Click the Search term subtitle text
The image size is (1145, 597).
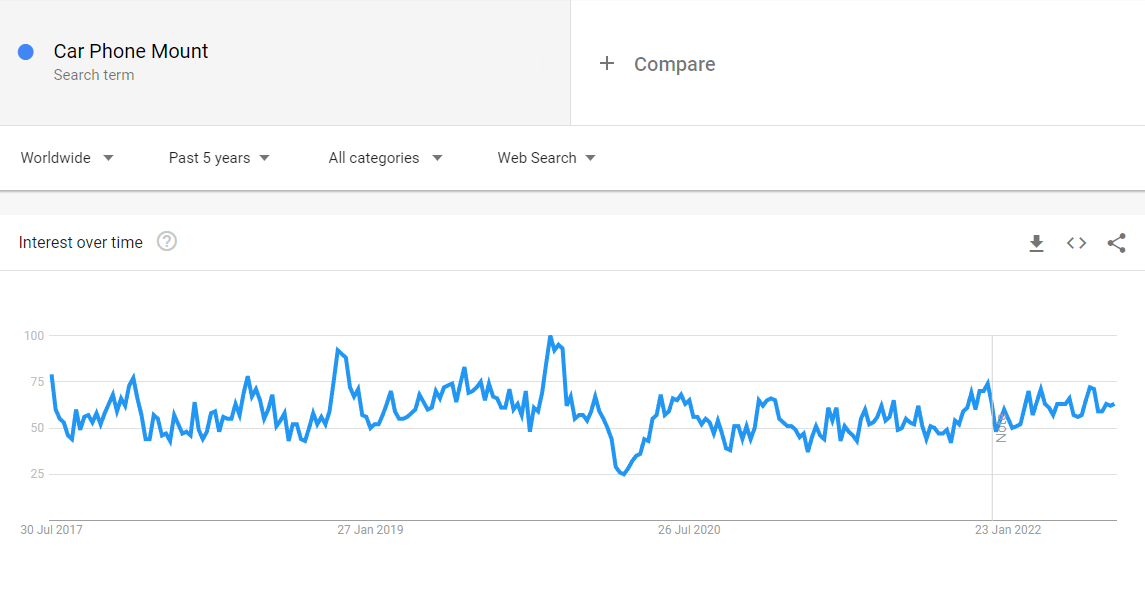pos(93,74)
